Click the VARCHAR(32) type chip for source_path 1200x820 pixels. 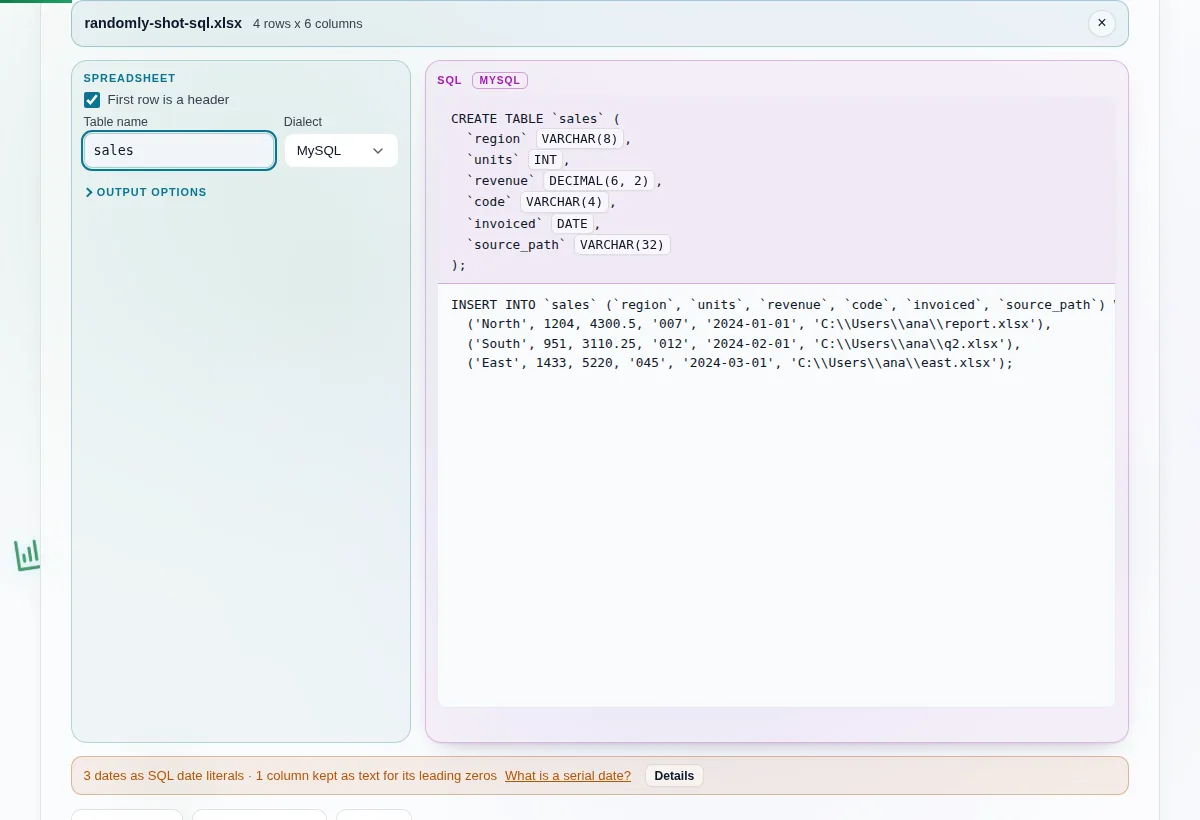[622, 245]
